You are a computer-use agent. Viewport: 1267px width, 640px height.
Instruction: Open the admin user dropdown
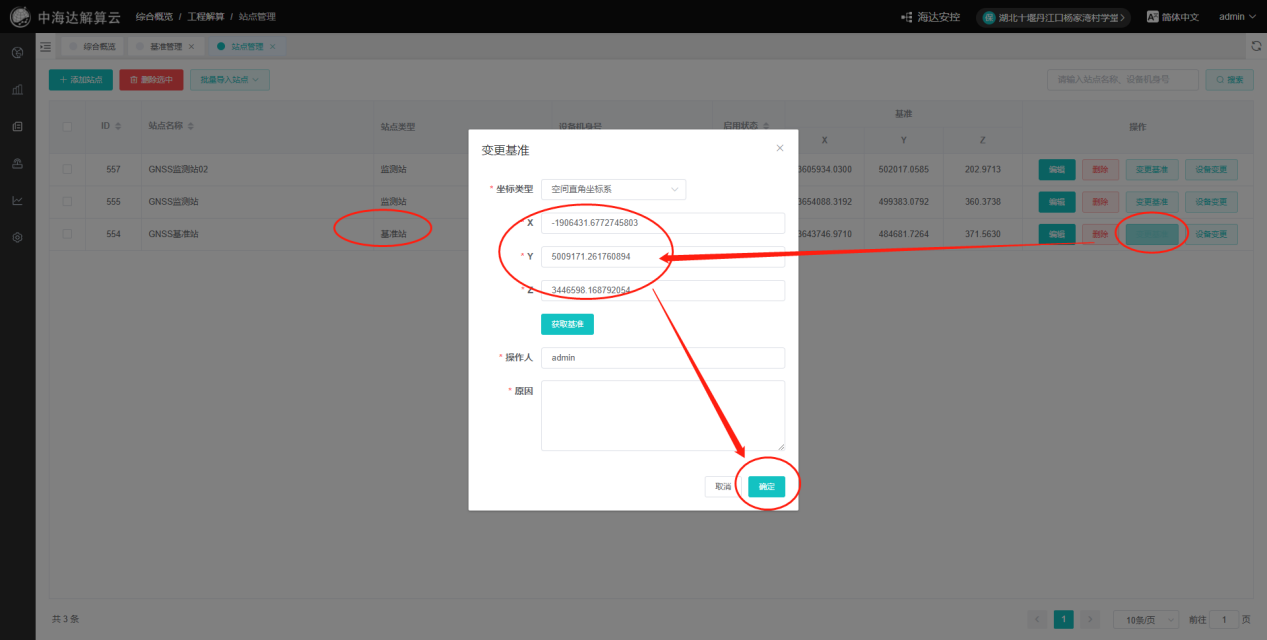[1237, 17]
